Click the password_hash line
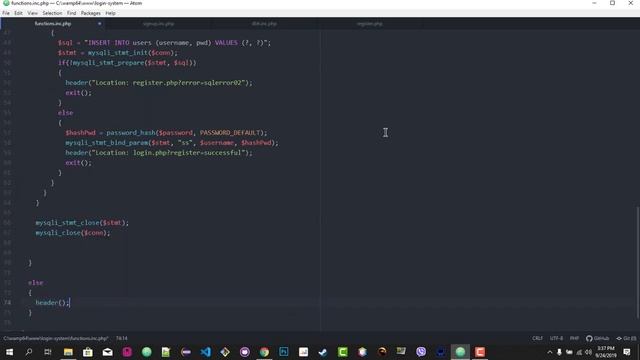Screen dimensions: 640x360 [166, 133]
